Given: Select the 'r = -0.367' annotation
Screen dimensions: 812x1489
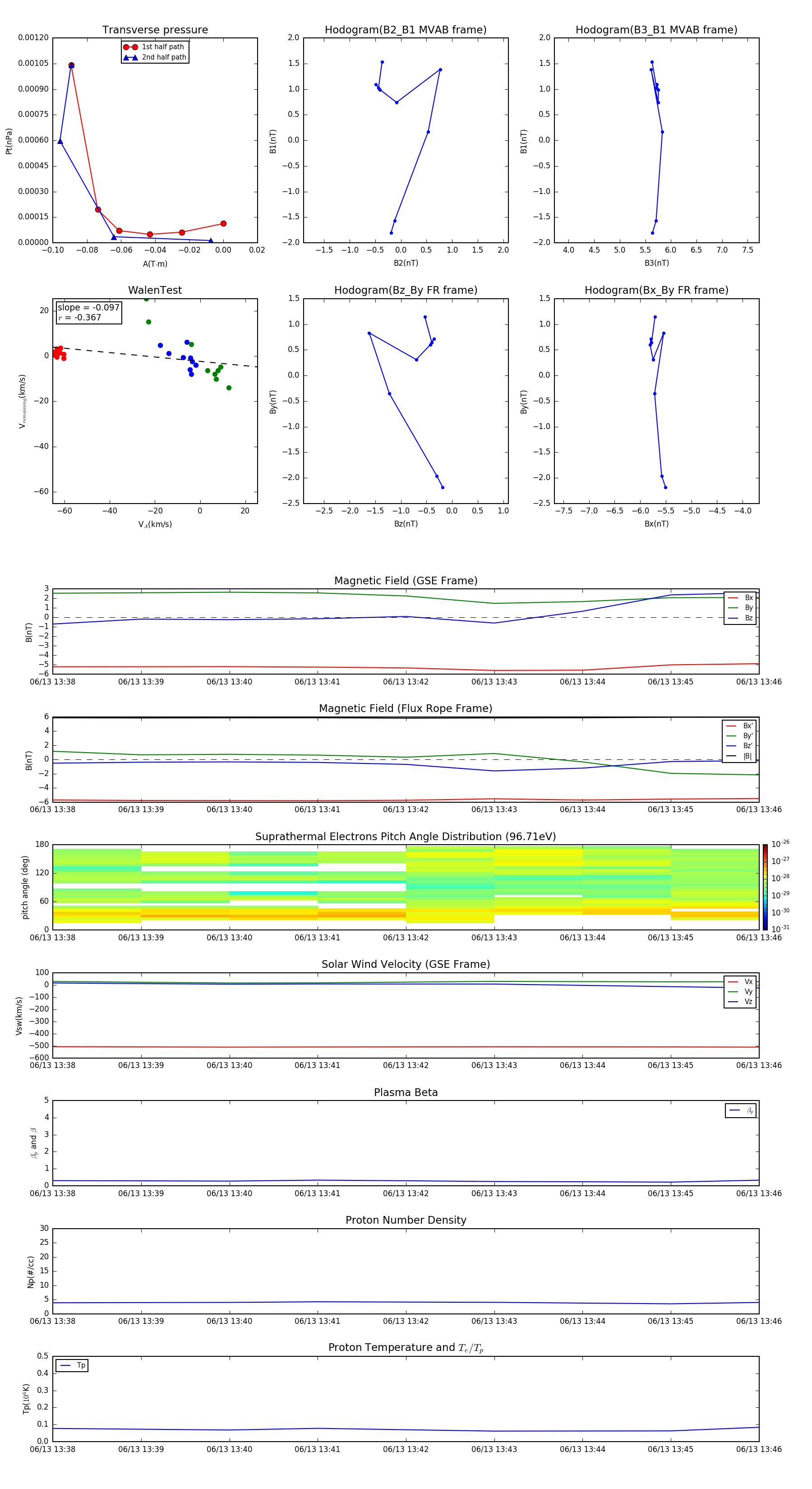Looking at the screenshot, I should tap(80, 317).
